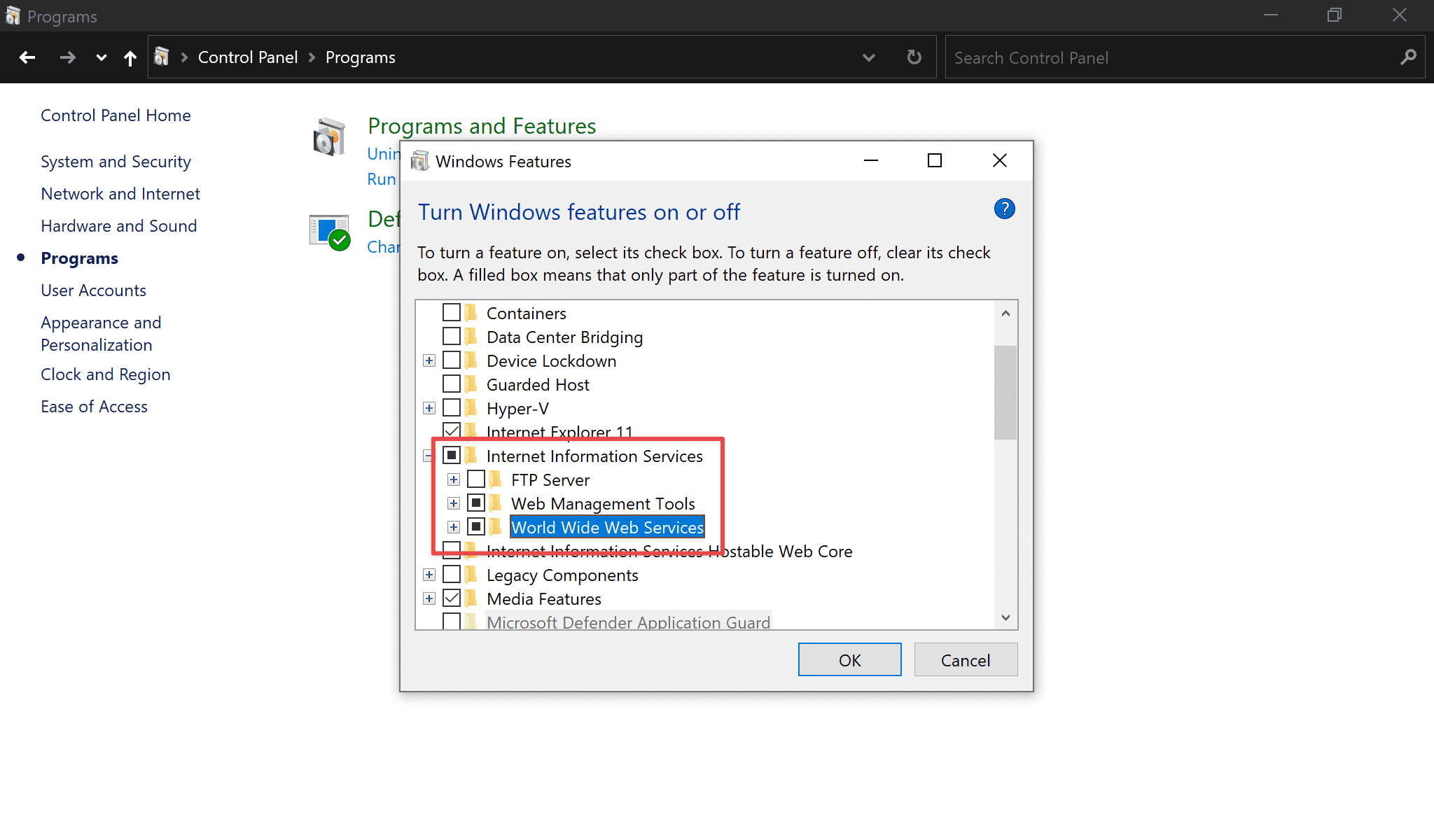Screen dimensions: 1434x840
Task: Click the search magnifier icon
Action: (x=1408, y=57)
